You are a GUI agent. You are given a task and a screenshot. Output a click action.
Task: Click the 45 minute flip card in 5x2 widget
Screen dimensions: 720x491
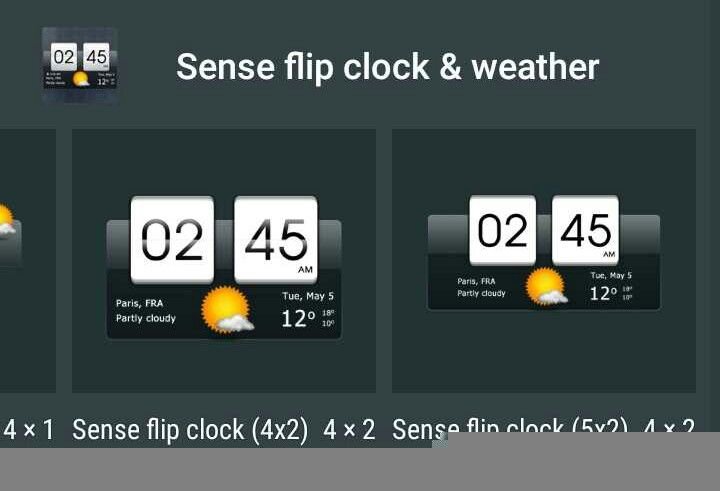pyautogui.click(x=585, y=230)
